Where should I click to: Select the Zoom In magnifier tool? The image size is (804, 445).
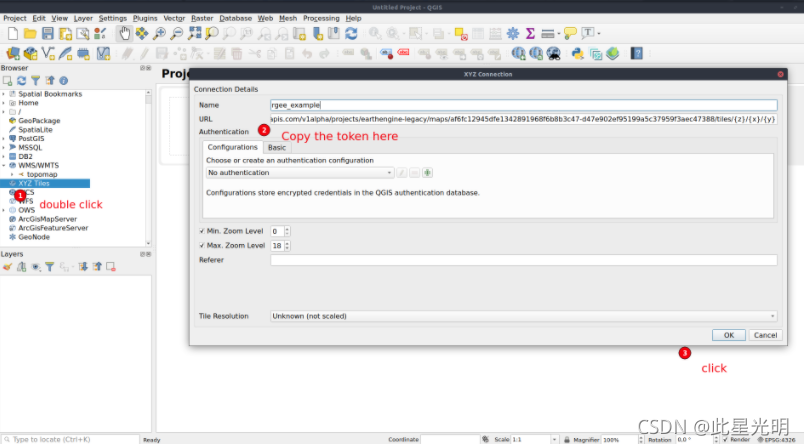tap(159, 34)
